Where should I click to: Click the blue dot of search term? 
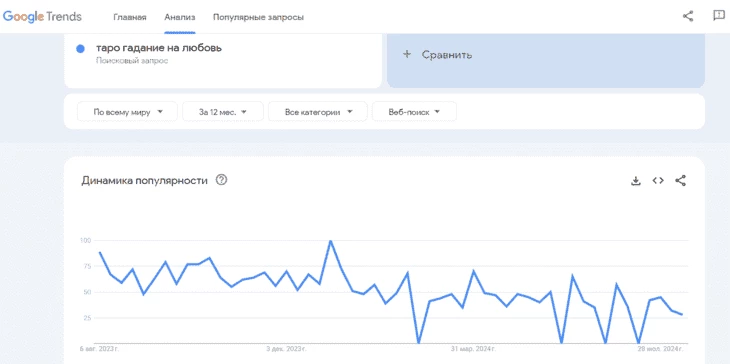coord(81,48)
